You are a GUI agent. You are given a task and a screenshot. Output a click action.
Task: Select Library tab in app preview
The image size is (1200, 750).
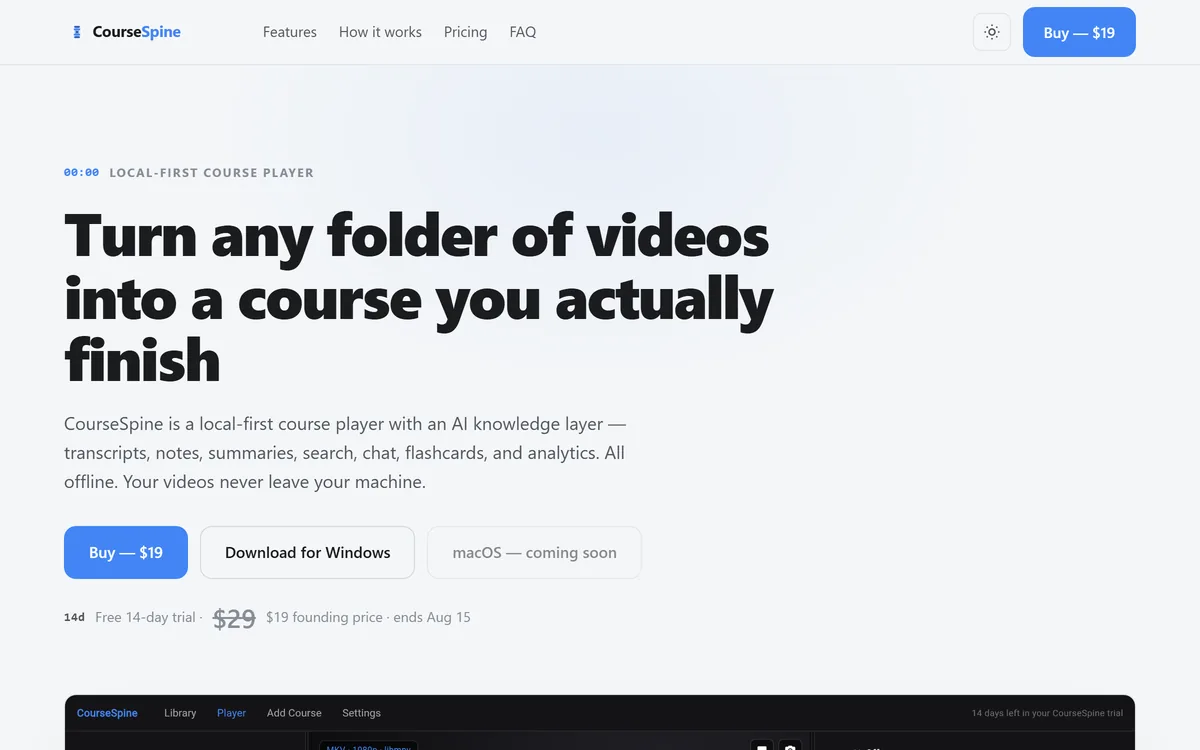(x=180, y=713)
